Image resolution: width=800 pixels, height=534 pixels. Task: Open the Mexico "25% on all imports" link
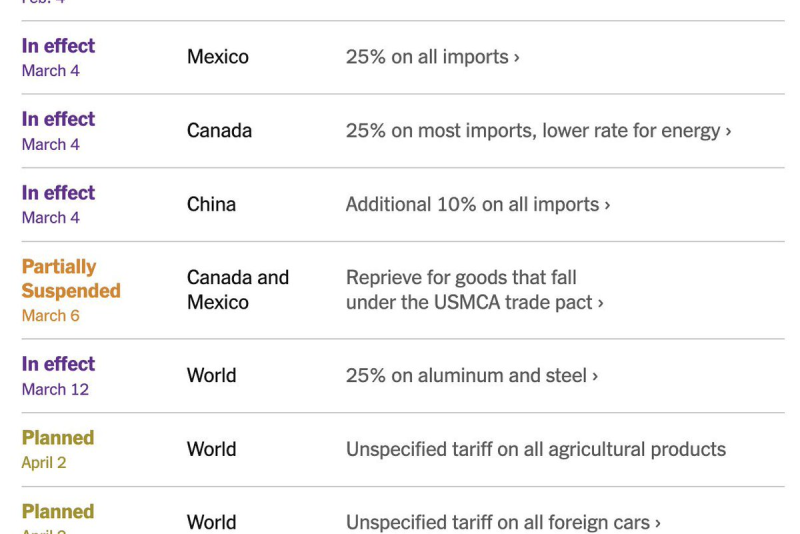point(431,57)
